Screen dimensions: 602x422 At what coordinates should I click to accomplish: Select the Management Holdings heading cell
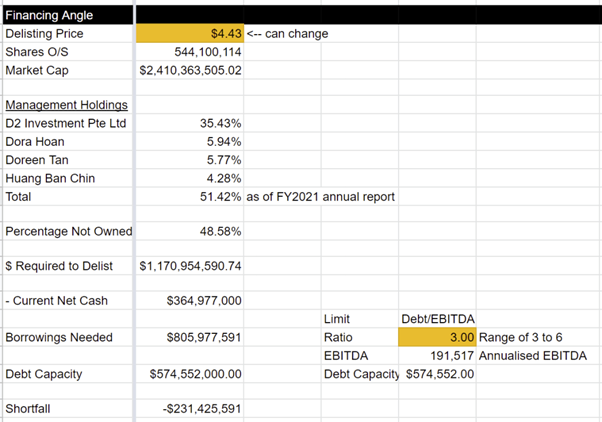[x=66, y=106]
